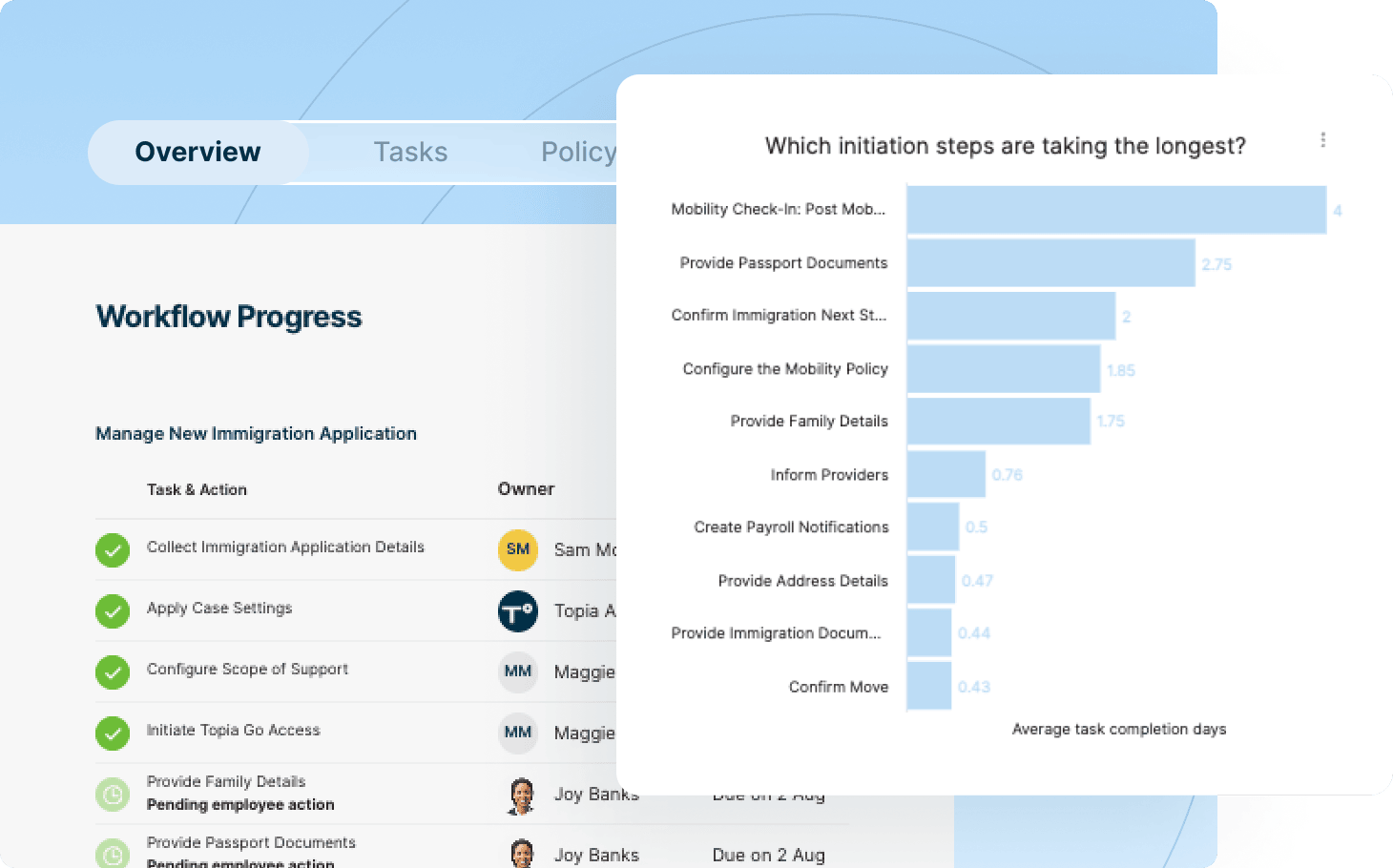Toggle green check for Configure Scope of Support

113,672
